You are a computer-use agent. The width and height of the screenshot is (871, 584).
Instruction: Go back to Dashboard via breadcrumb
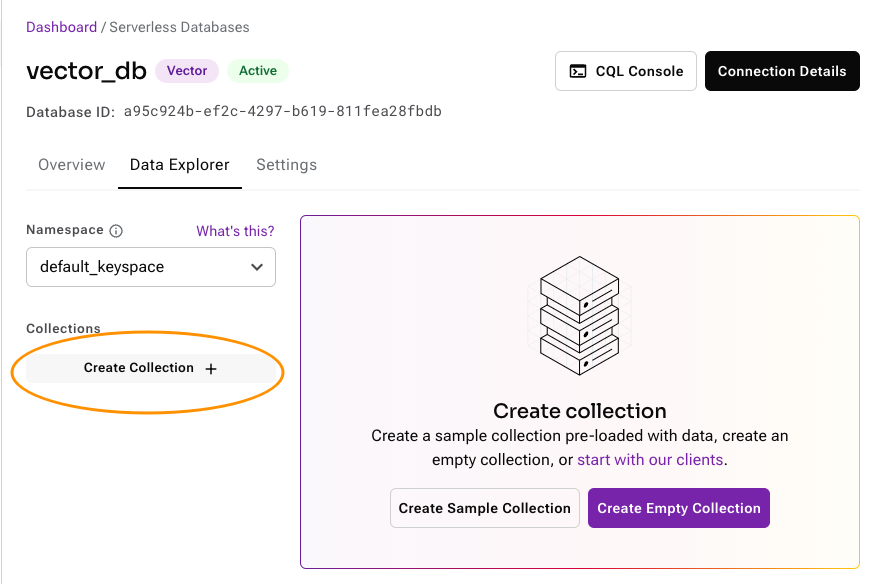(61, 27)
